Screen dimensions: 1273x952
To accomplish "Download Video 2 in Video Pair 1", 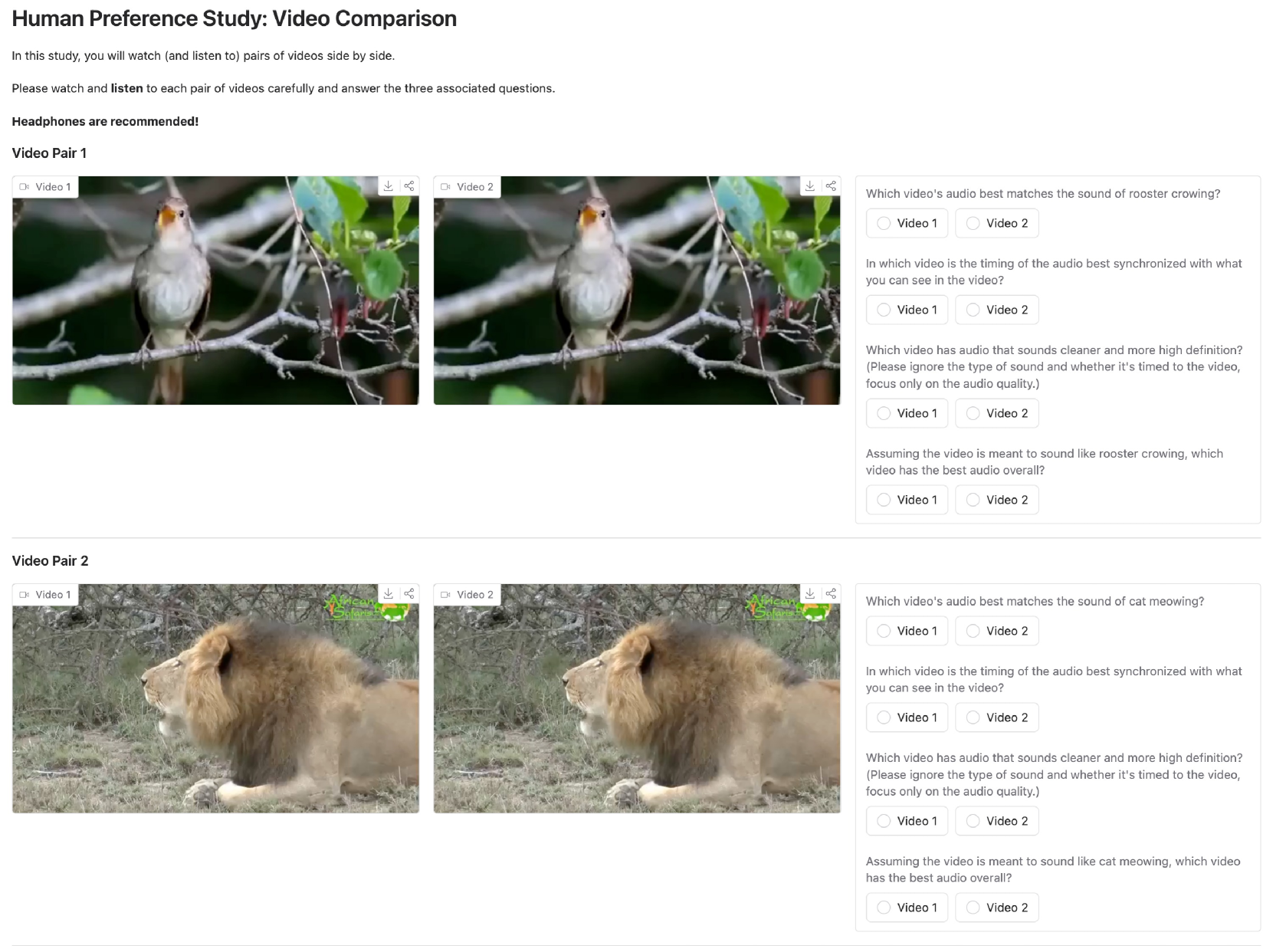I will coord(810,186).
